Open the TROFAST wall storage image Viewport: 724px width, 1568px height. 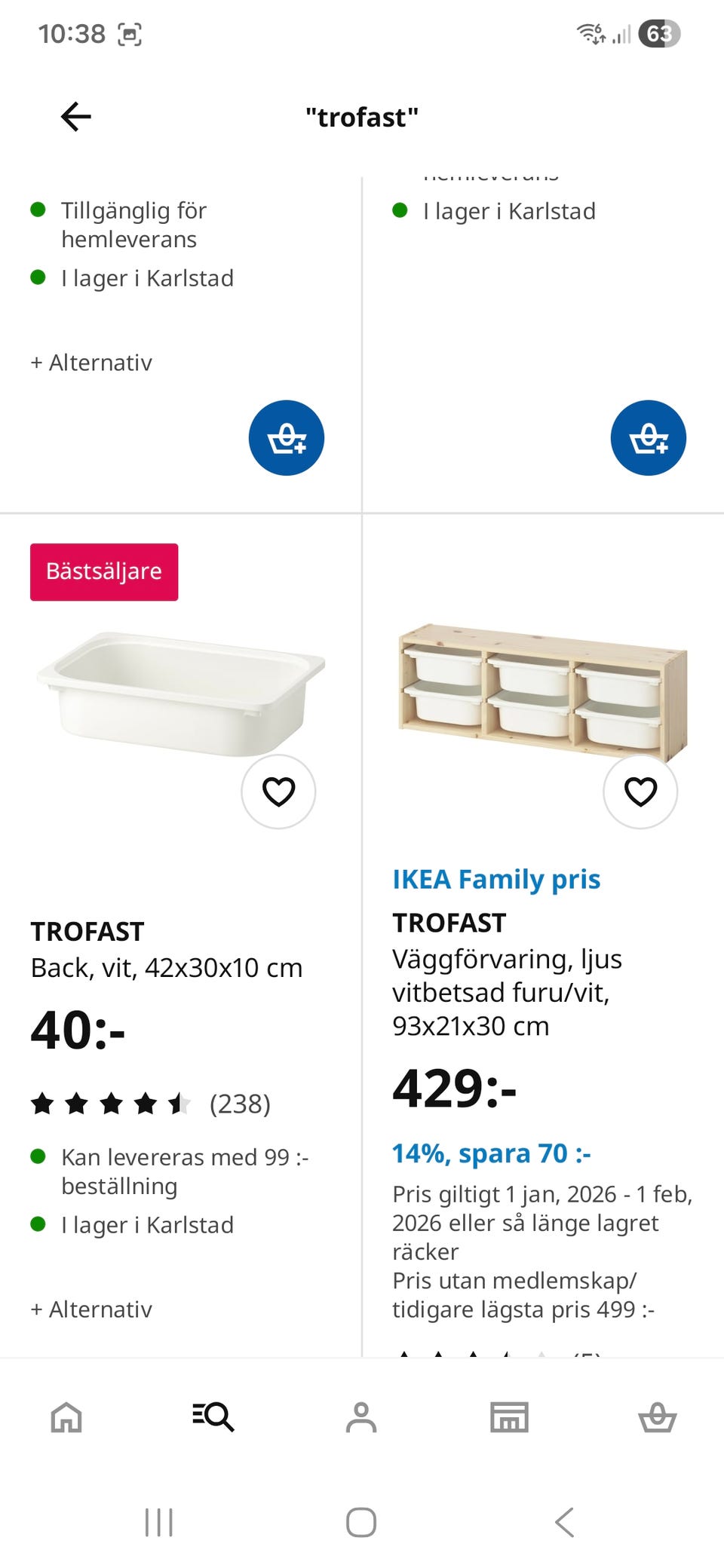[543, 692]
